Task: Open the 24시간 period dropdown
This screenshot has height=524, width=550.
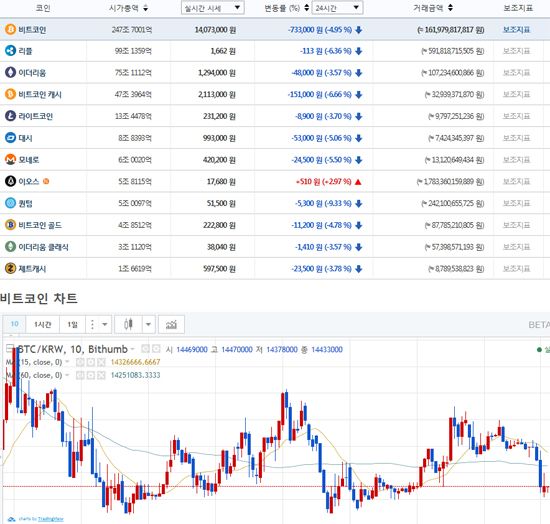Action: pos(337,8)
